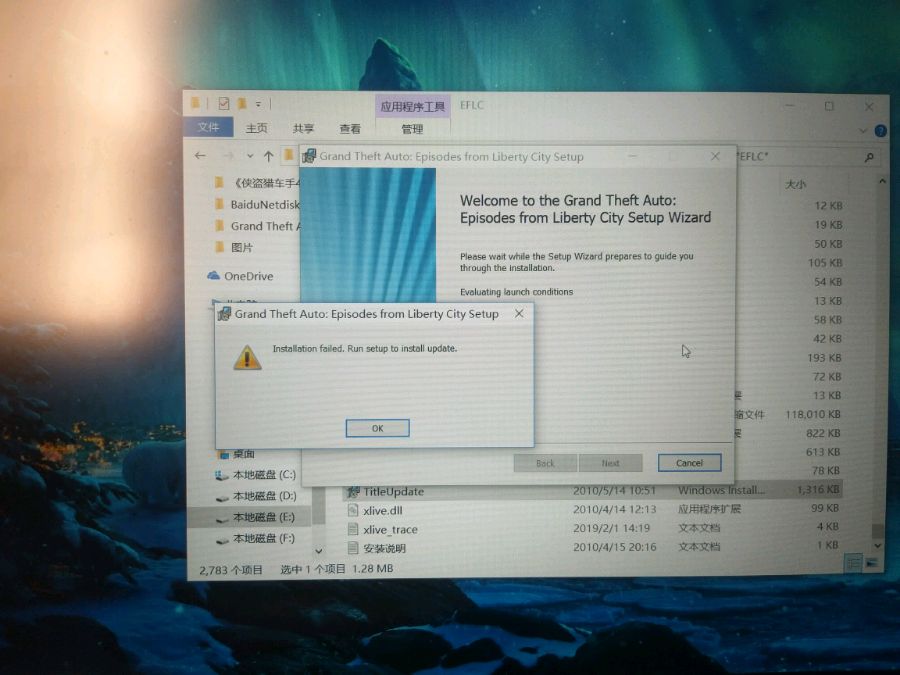Click the OneDrive cloud icon

(x=214, y=276)
